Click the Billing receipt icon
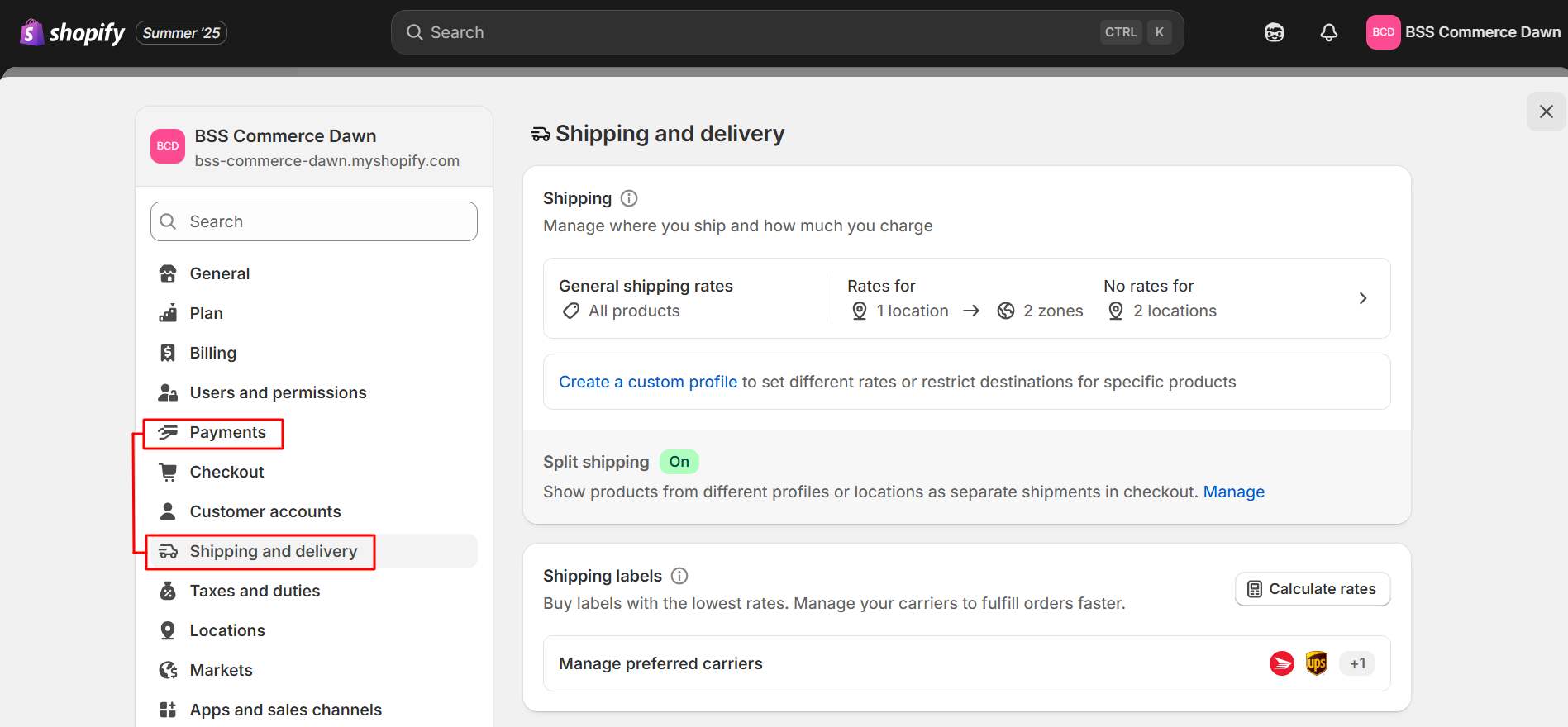1568x727 pixels. pyautogui.click(x=168, y=353)
